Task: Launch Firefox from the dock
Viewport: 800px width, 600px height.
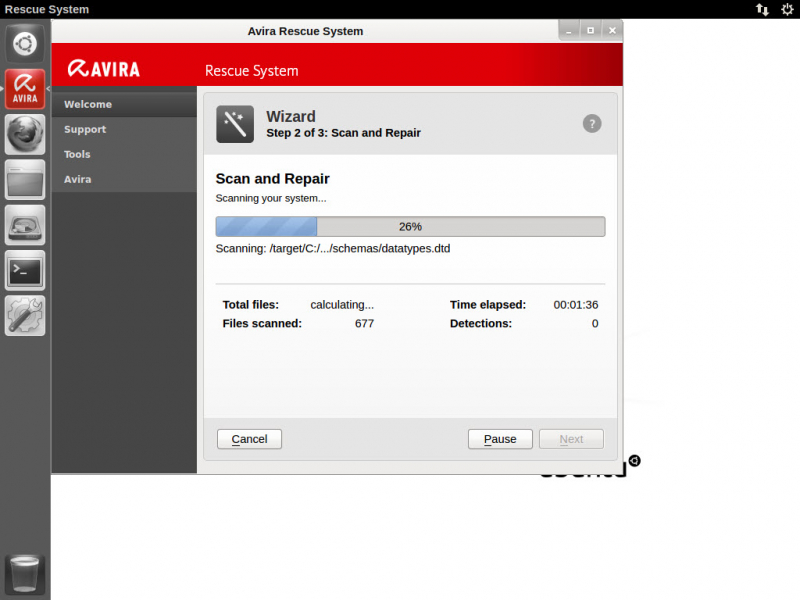Action: click(25, 134)
